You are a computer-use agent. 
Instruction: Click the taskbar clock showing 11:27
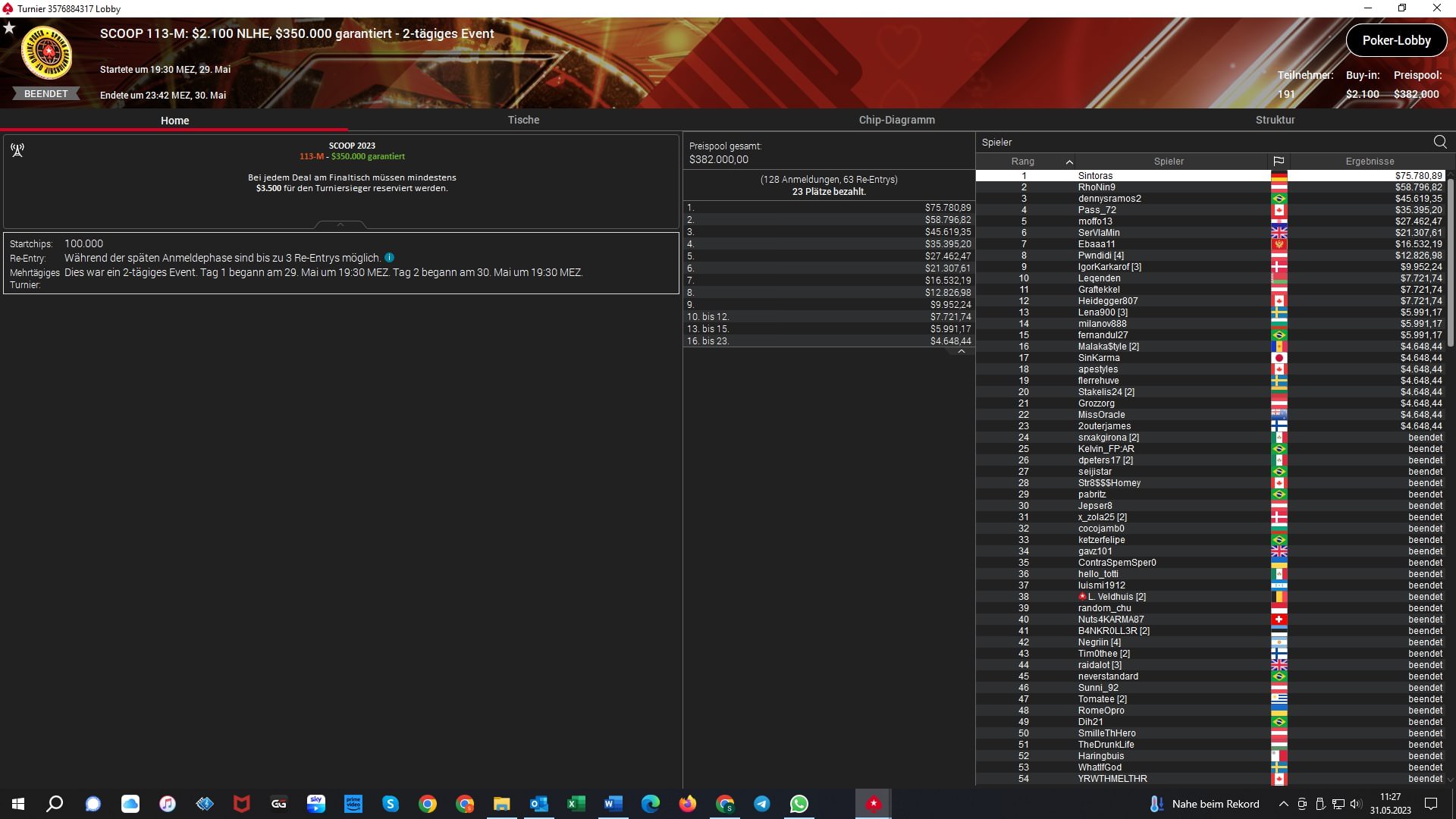(1391, 804)
